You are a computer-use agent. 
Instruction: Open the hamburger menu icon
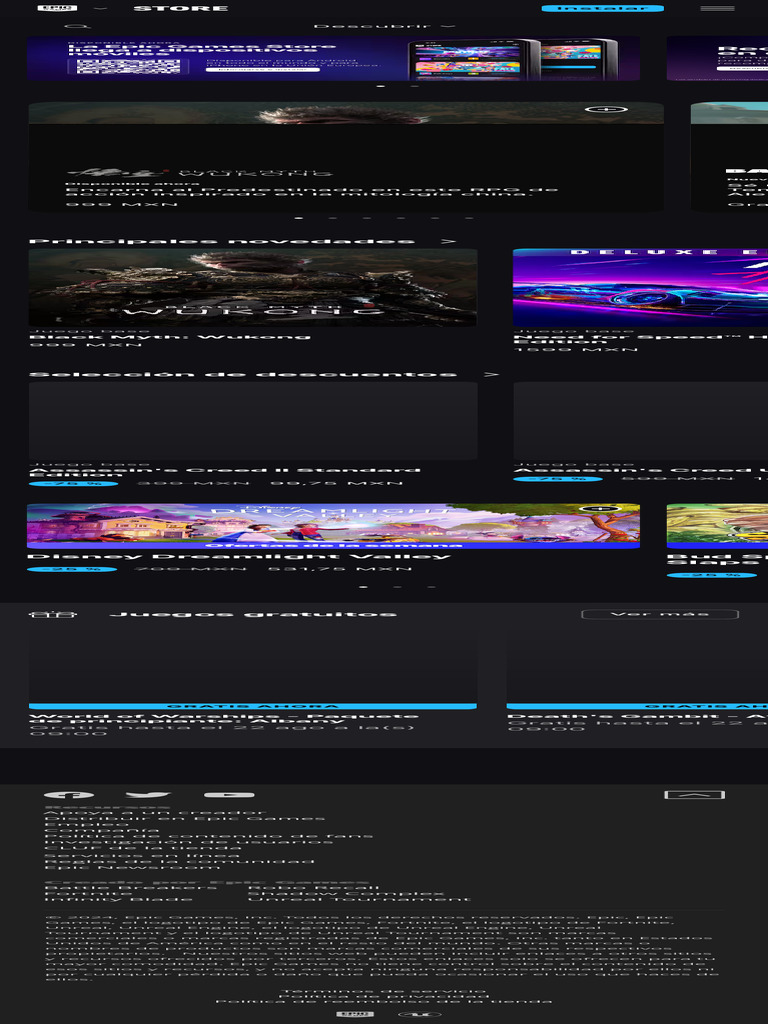click(x=717, y=8)
